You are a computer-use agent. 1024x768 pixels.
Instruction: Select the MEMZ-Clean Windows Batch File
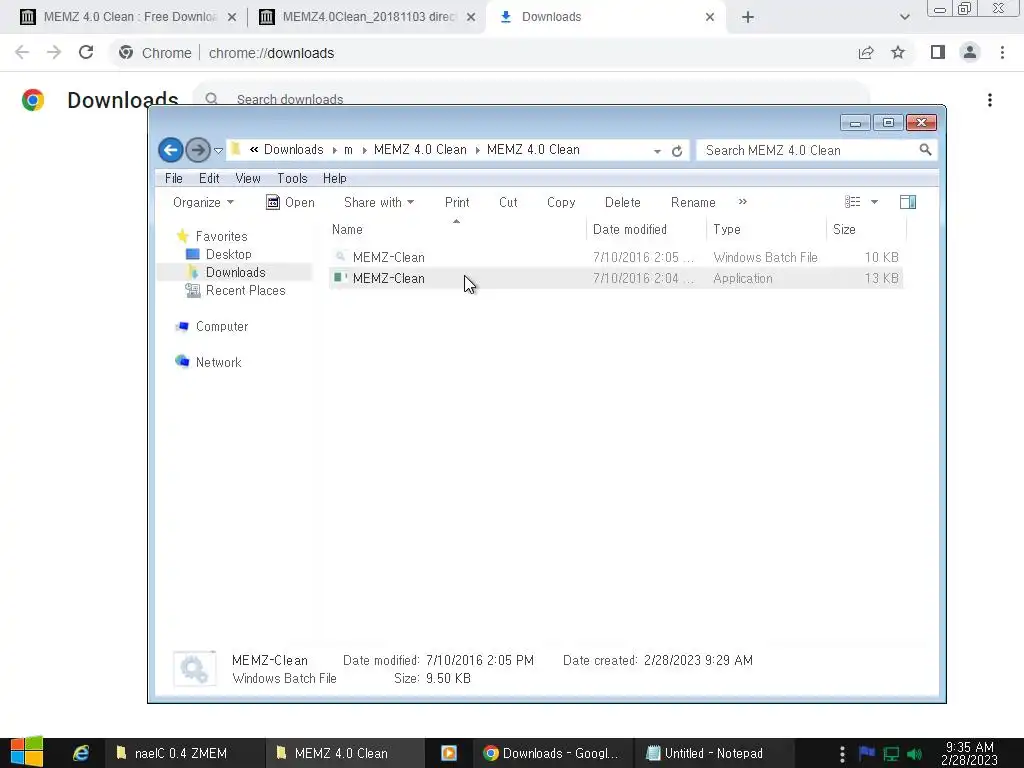pos(615,257)
